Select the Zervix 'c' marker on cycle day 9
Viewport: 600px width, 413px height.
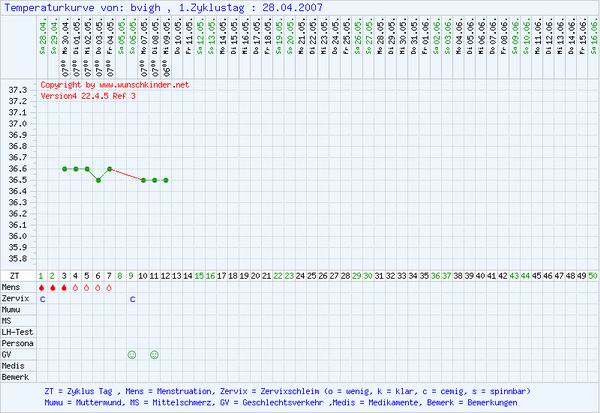pyautogui.click(x=132, y=298)
